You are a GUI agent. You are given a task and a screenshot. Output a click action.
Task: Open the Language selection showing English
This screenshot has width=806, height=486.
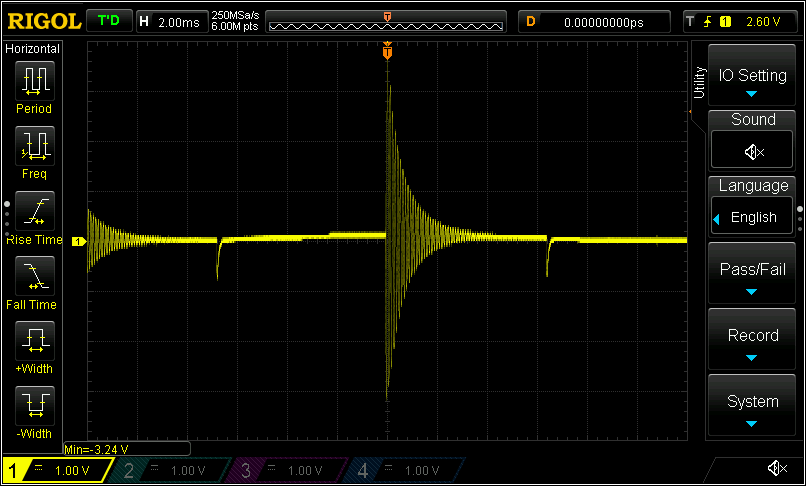(752, 217)
